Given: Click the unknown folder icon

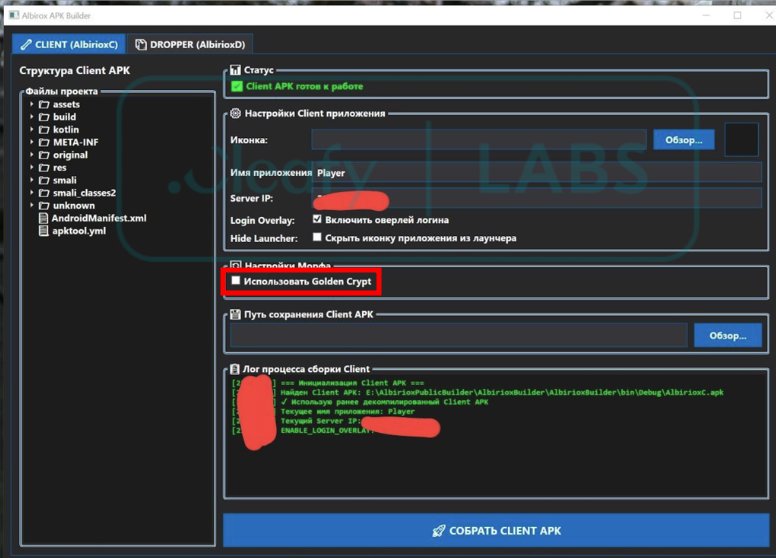Looking at the screenshot, I should [44, 206].
